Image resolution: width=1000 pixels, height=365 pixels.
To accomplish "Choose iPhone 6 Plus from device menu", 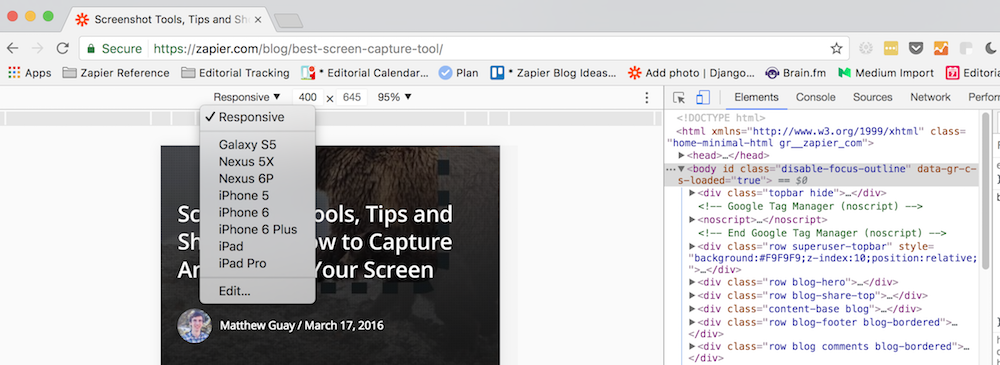I will [x=257, y=230].
